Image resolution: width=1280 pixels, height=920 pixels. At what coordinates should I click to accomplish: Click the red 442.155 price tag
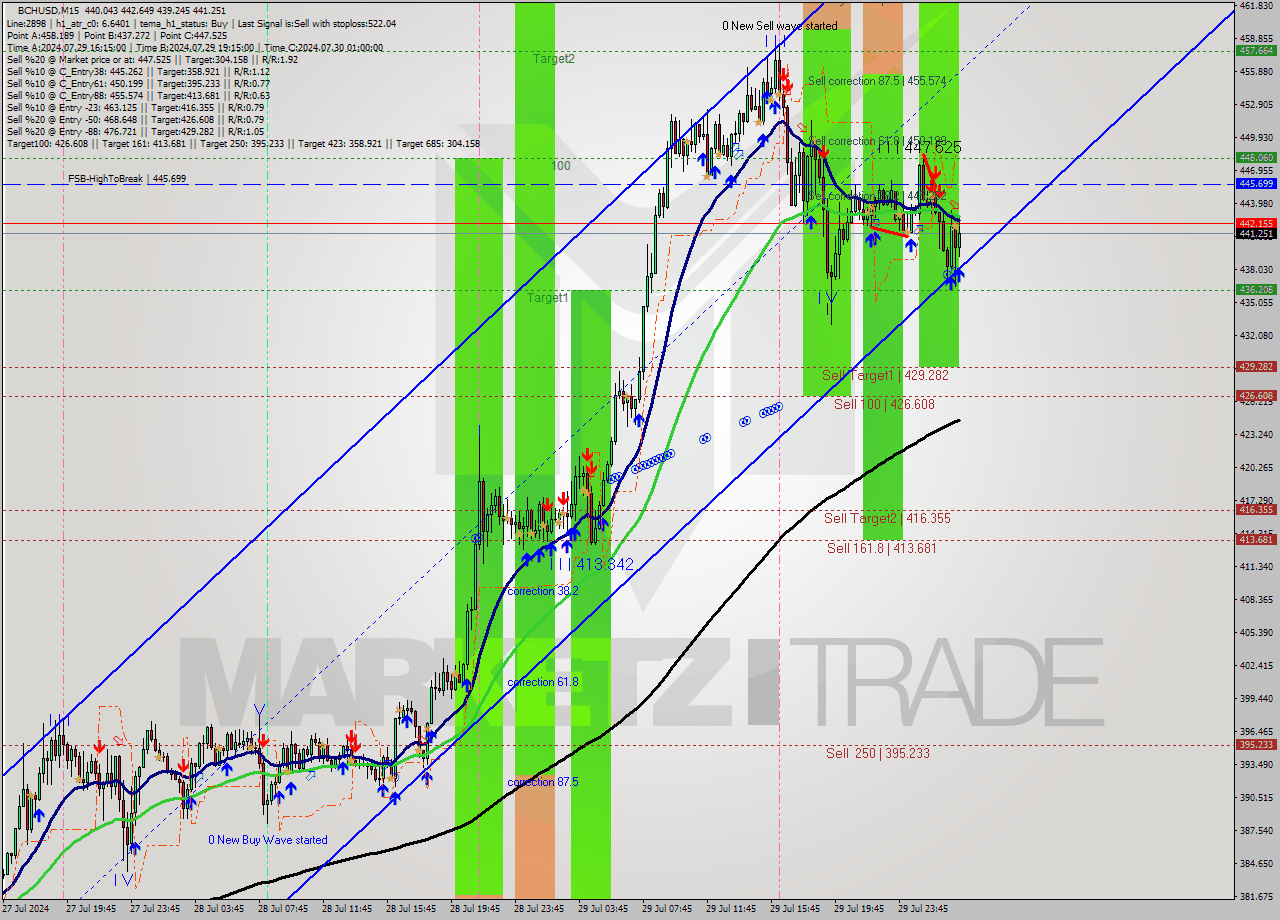click(x=1256, y=223)
